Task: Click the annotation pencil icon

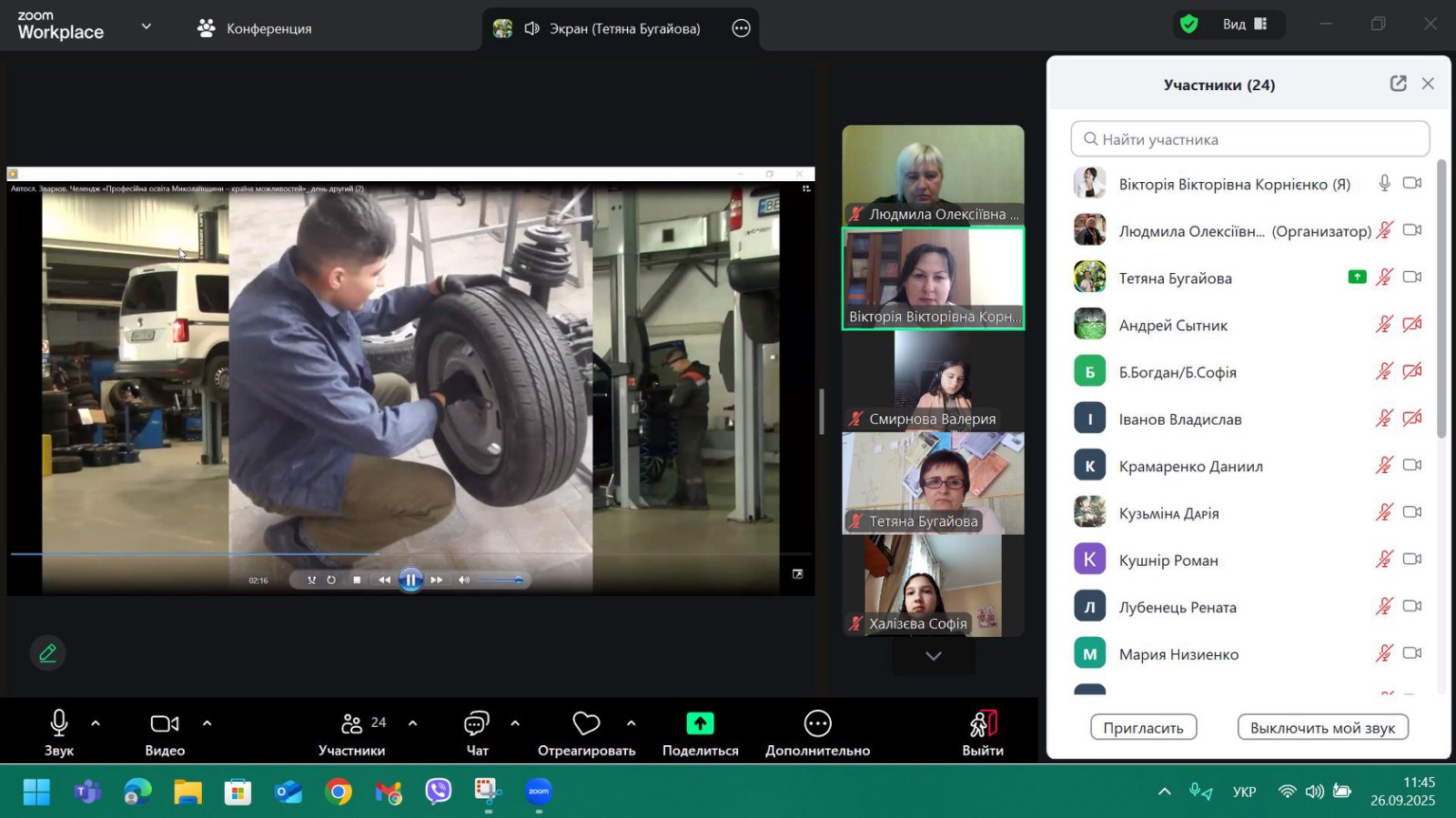Action: 47,652
